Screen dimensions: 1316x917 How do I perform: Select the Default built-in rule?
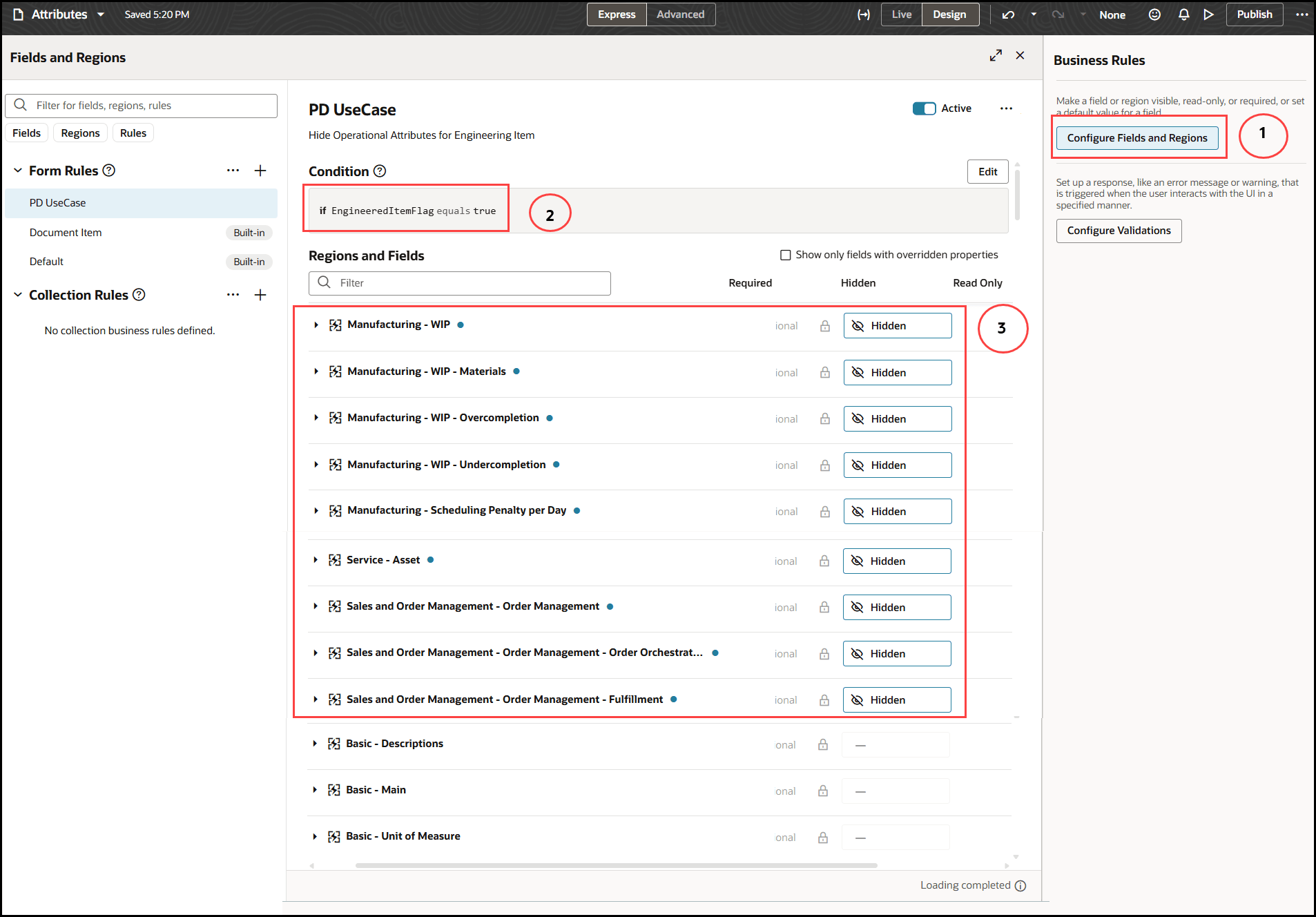pyautogui.click(x=142, y=262)
